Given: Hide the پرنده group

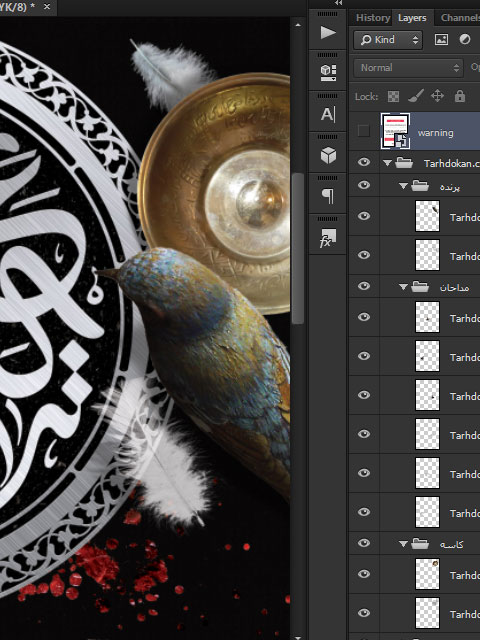Looking at the screenshot, I should tap(364, 185).
